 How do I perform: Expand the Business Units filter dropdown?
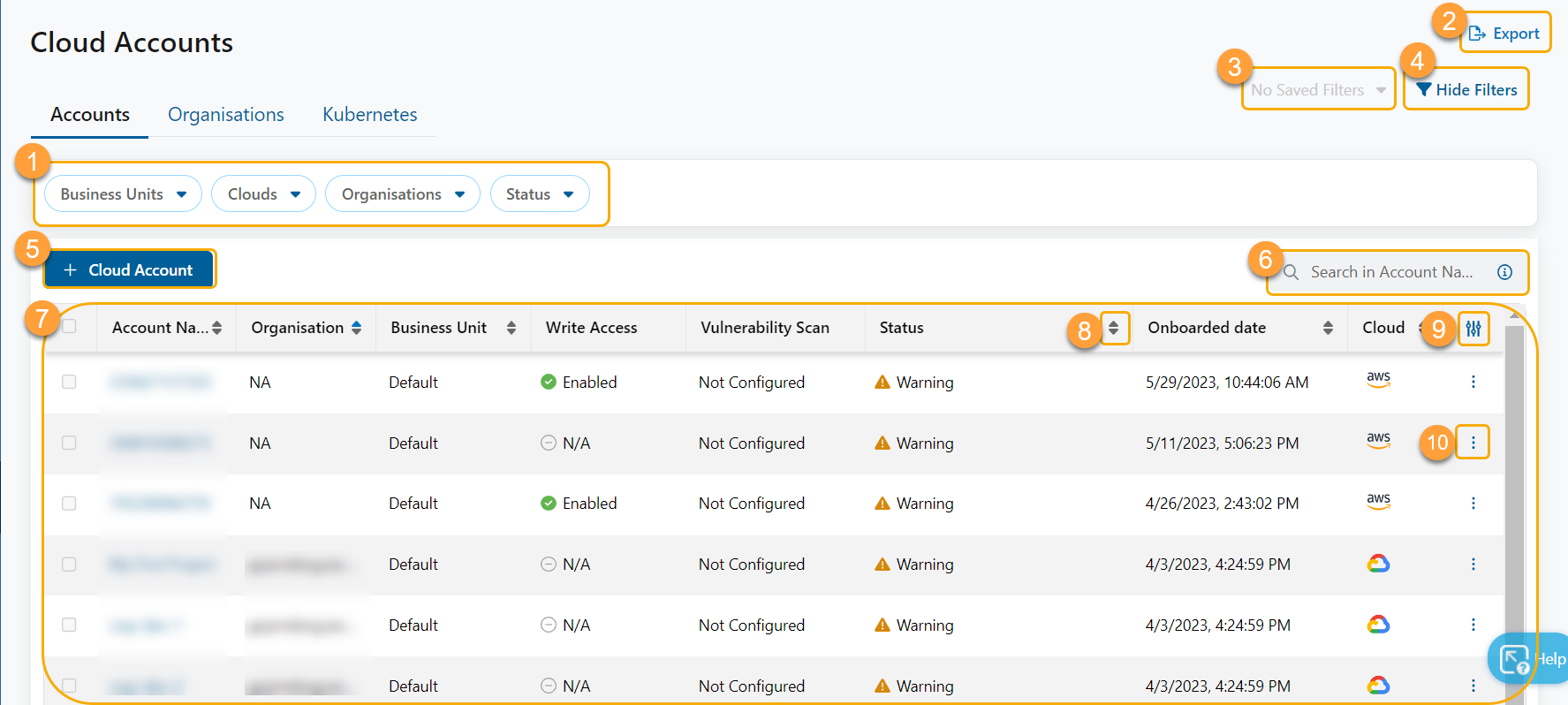[x=123, y=194]
